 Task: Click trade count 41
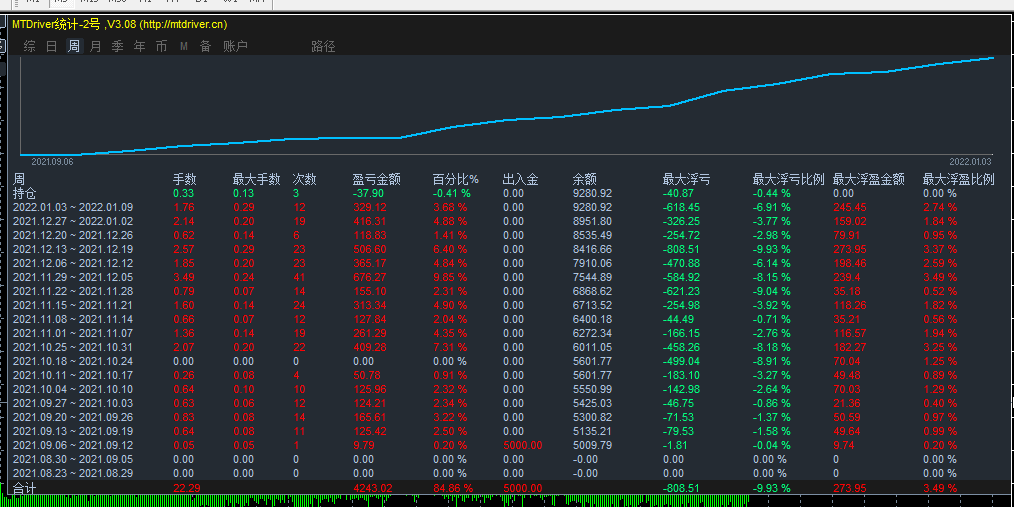click(x=299, y=277)
